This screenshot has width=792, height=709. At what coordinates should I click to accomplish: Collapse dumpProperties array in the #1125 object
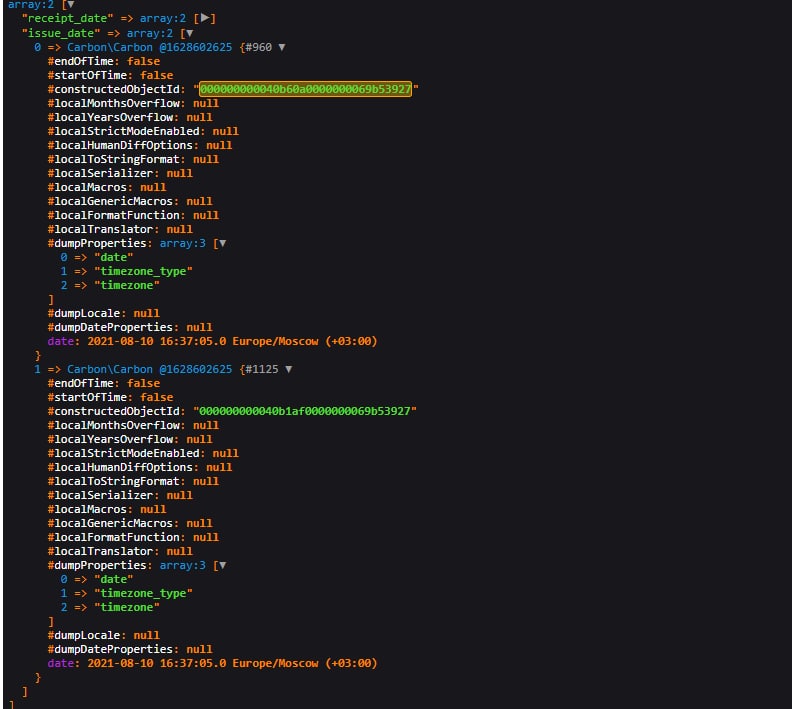pyautogui.click(x=222, y=565)
